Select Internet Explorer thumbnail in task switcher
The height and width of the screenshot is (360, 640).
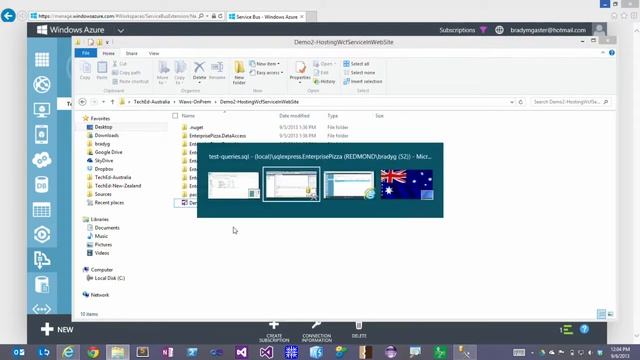click(349, 184)
